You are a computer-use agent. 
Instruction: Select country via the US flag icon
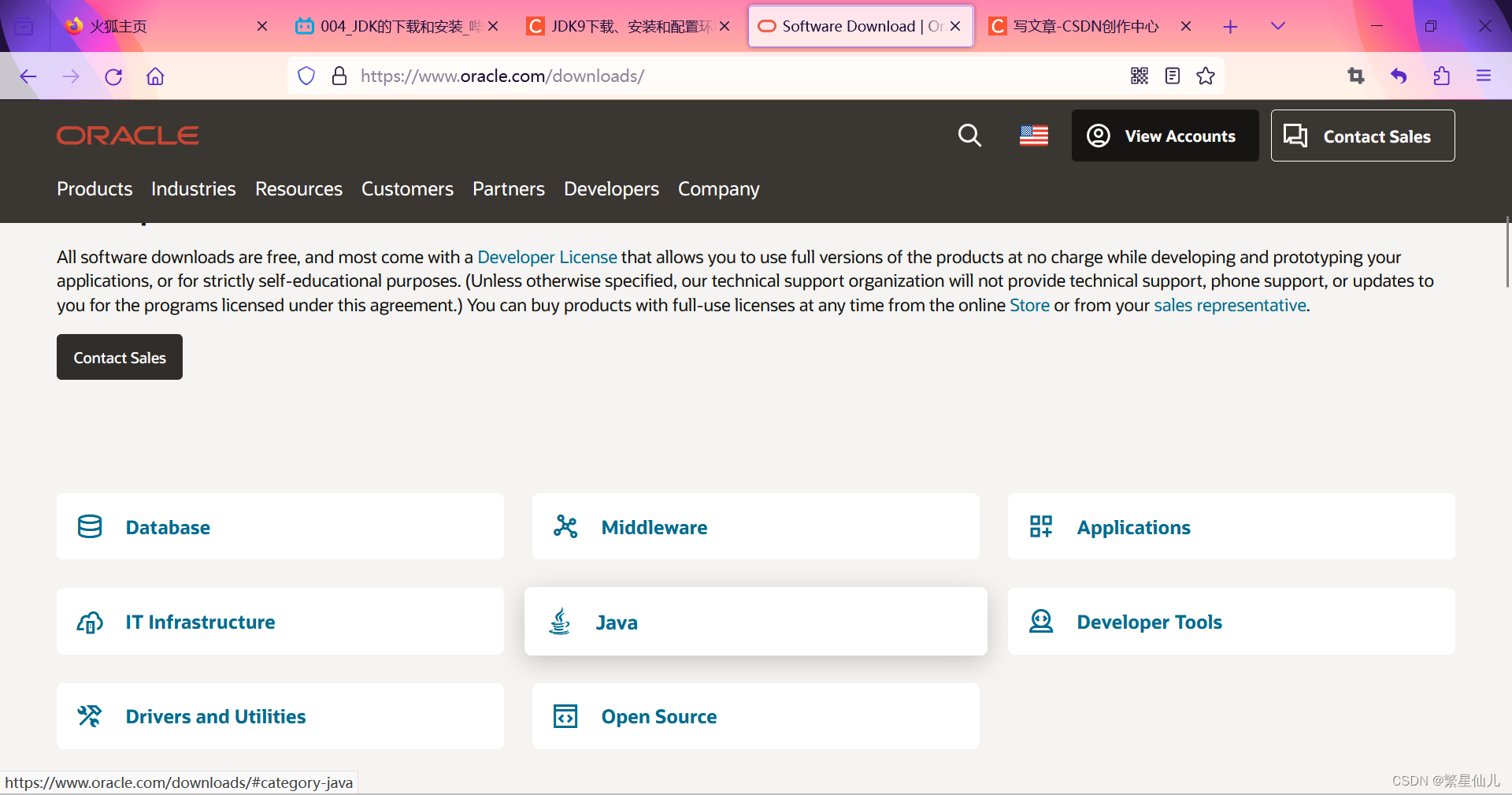pyautogui.click(x=1034, y=136)
